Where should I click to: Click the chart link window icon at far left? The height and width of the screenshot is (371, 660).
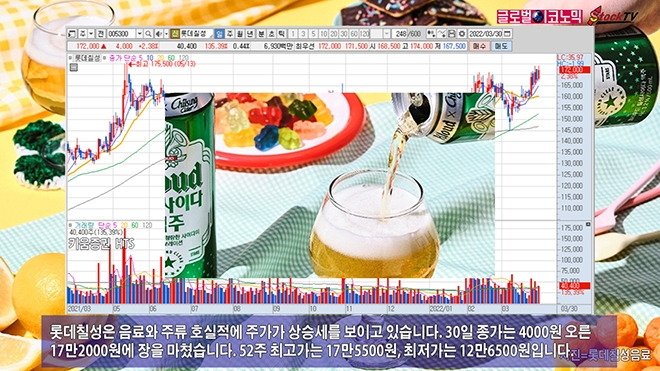(x=72, y=34)
